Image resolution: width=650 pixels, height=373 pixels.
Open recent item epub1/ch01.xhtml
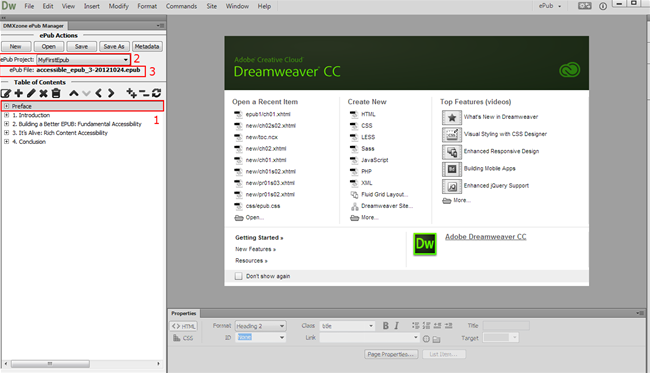coord(268,114)
